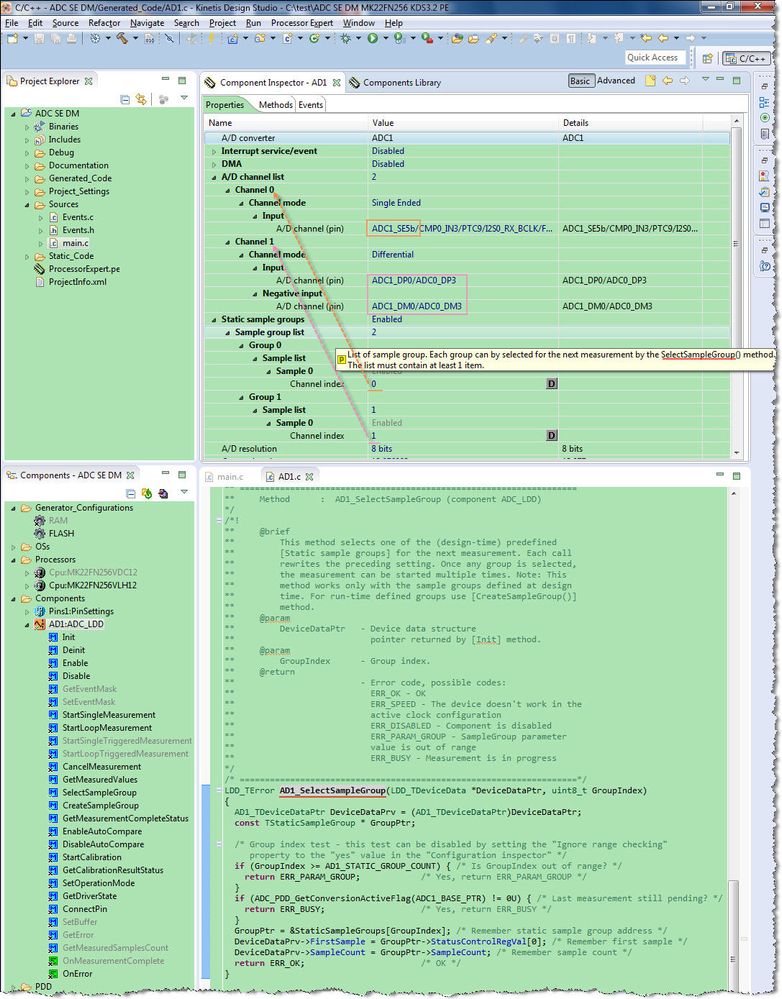Click the D button on Group 0 Channel index row
782x999 pixels.
click(552, 384)
